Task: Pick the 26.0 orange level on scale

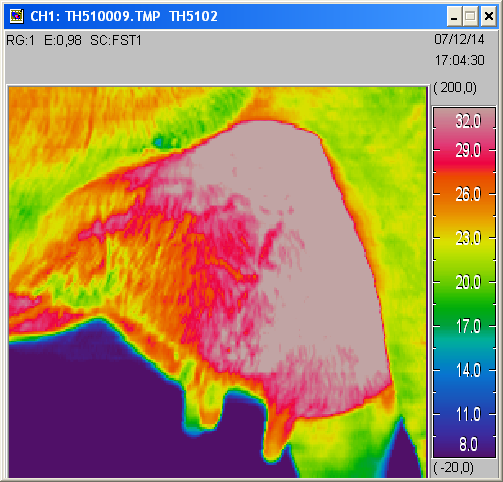Action: 468,194
